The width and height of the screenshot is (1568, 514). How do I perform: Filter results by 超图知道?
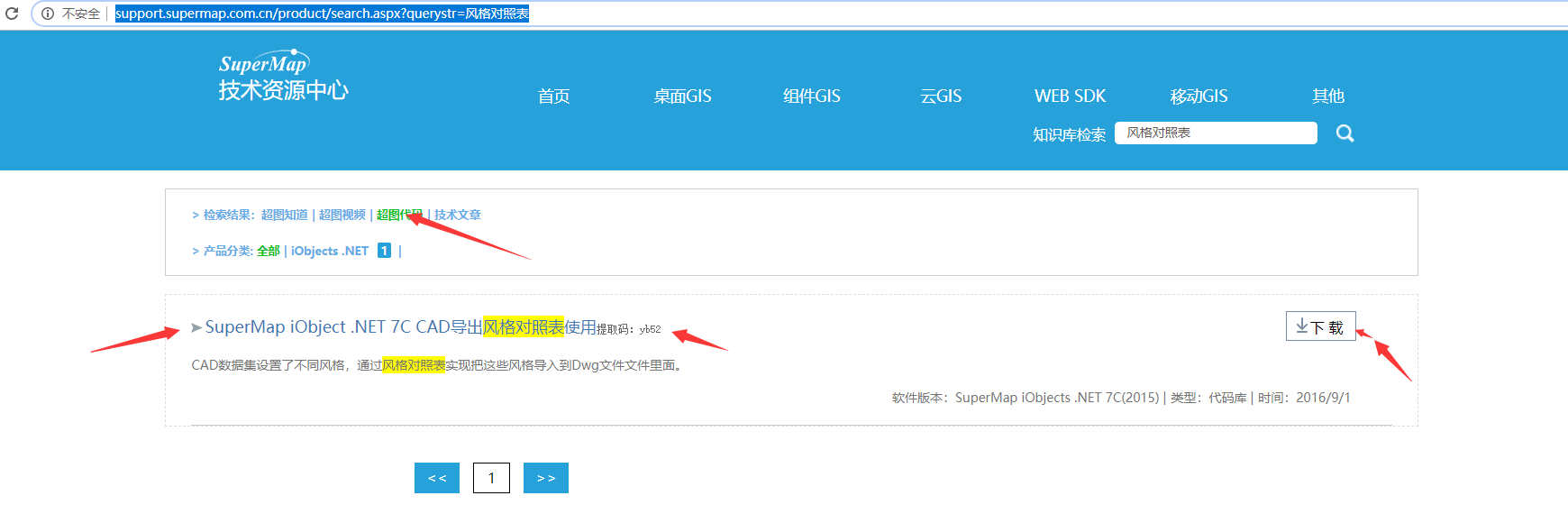click(x=285, y=215)
